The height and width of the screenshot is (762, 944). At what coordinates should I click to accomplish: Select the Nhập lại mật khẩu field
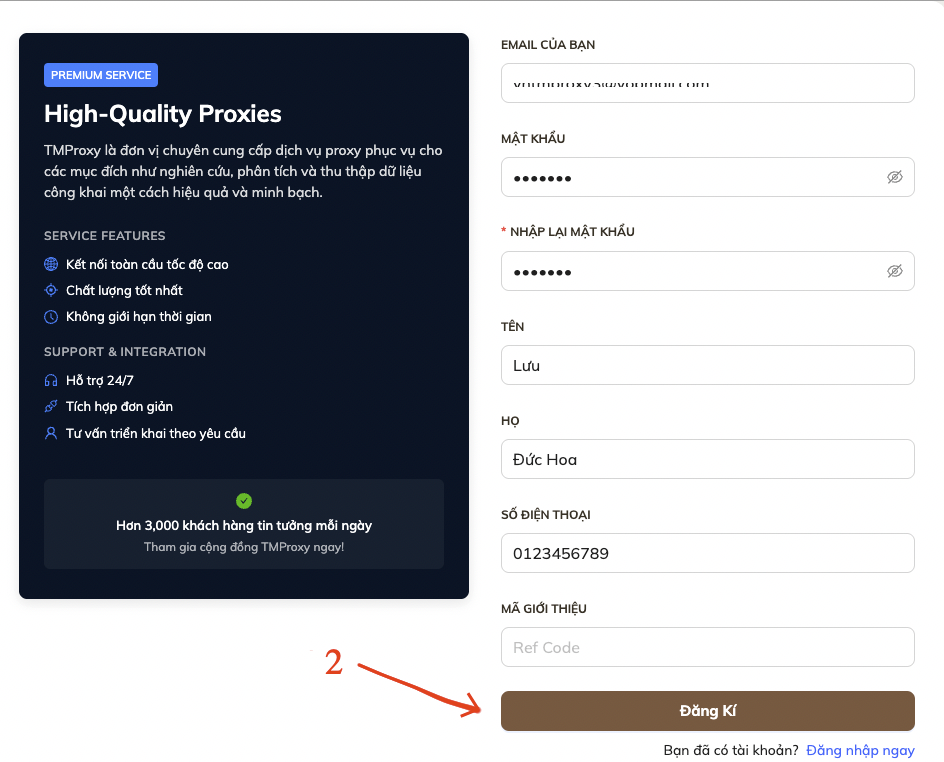coord(690,271)
